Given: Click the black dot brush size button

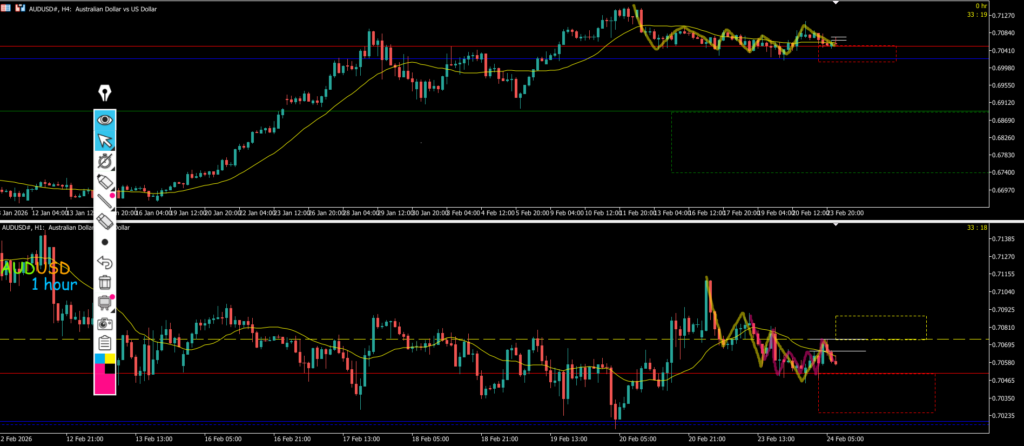Looking at the screenshot, I should (x=105, y=242).
